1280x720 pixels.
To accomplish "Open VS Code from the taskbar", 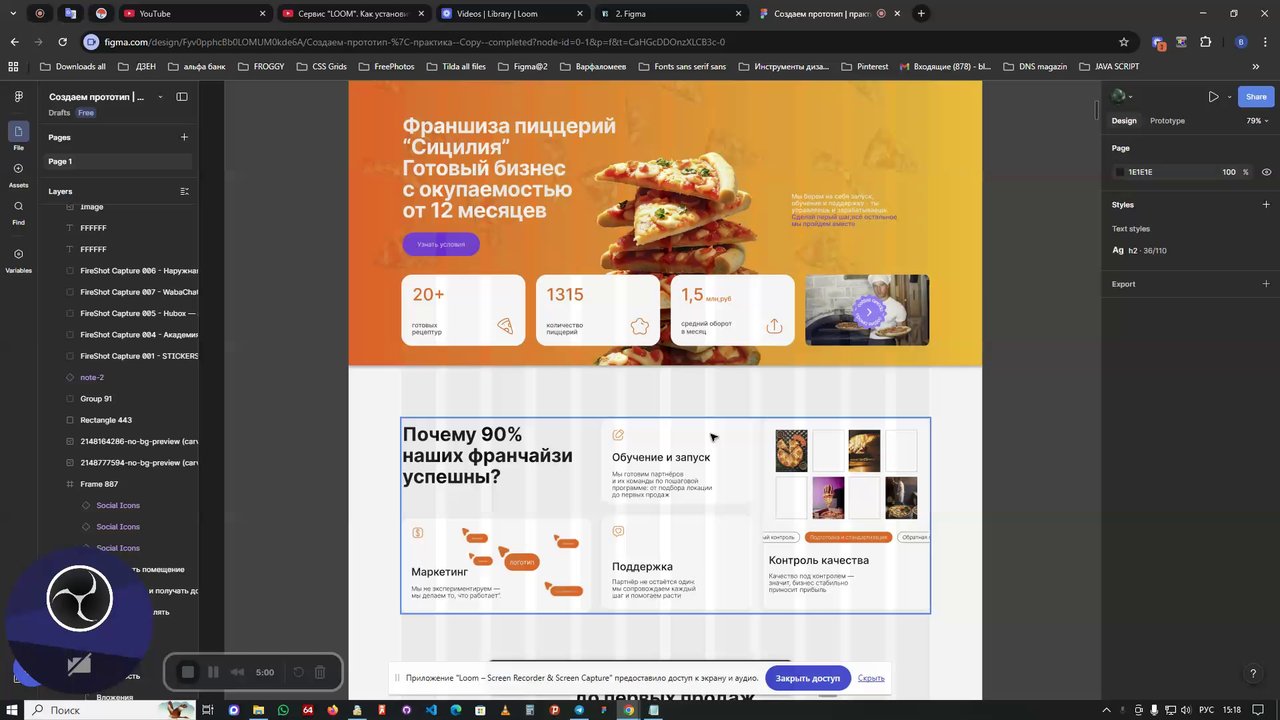I will coord(431,710).
